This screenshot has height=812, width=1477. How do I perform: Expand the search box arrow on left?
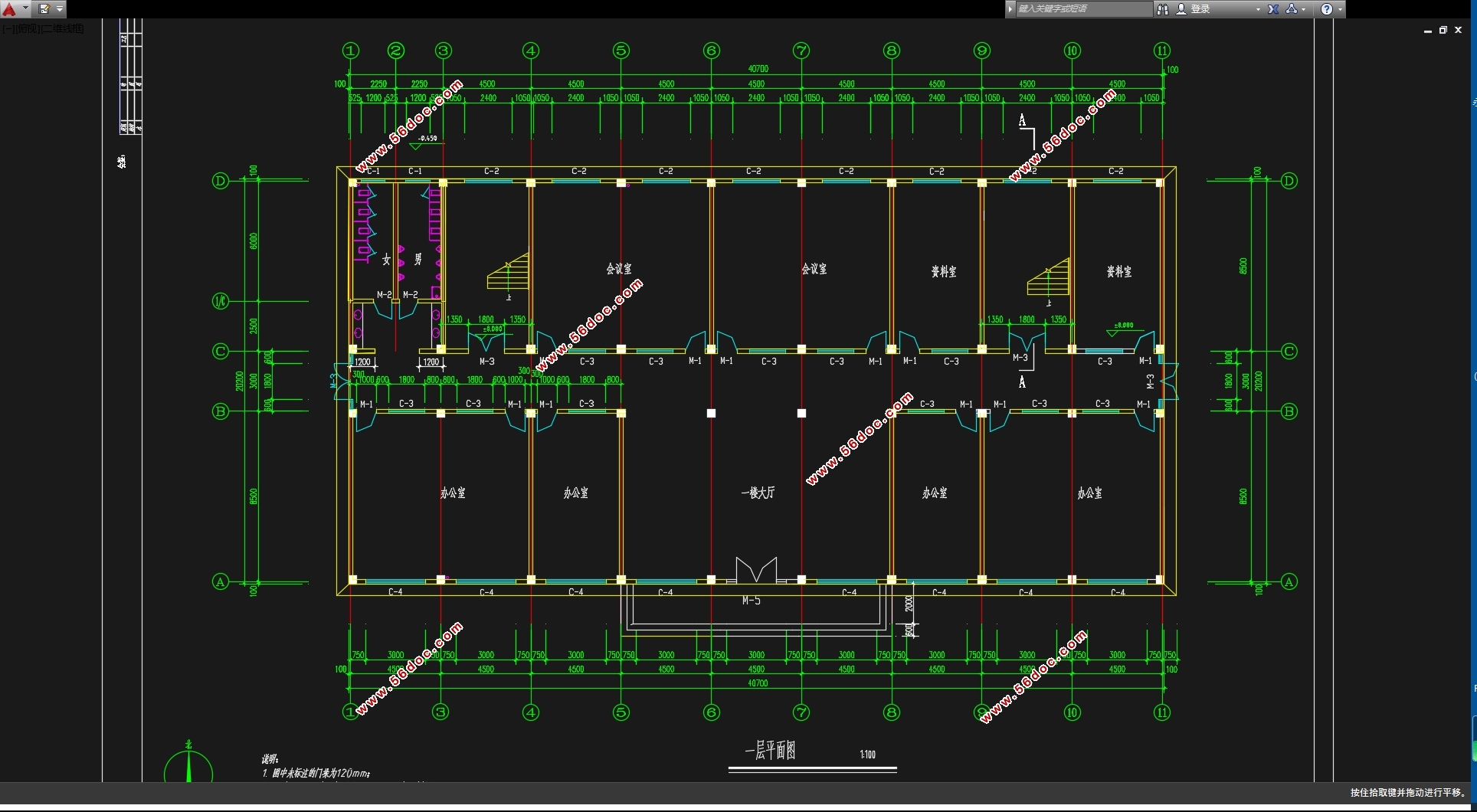pyautogui.click(x=1010, y=9)
